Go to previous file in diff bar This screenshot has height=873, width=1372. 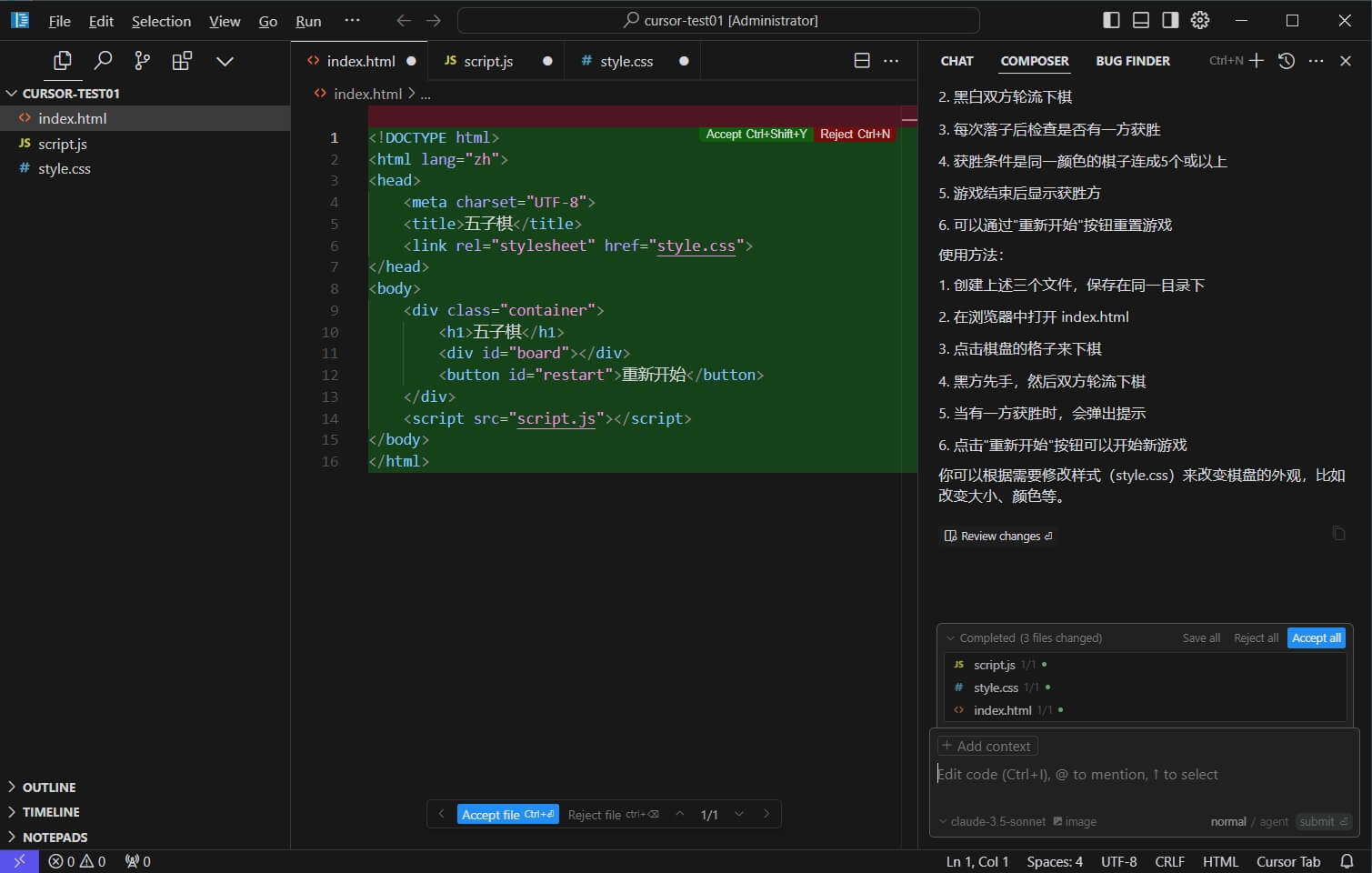coord(441,814)
